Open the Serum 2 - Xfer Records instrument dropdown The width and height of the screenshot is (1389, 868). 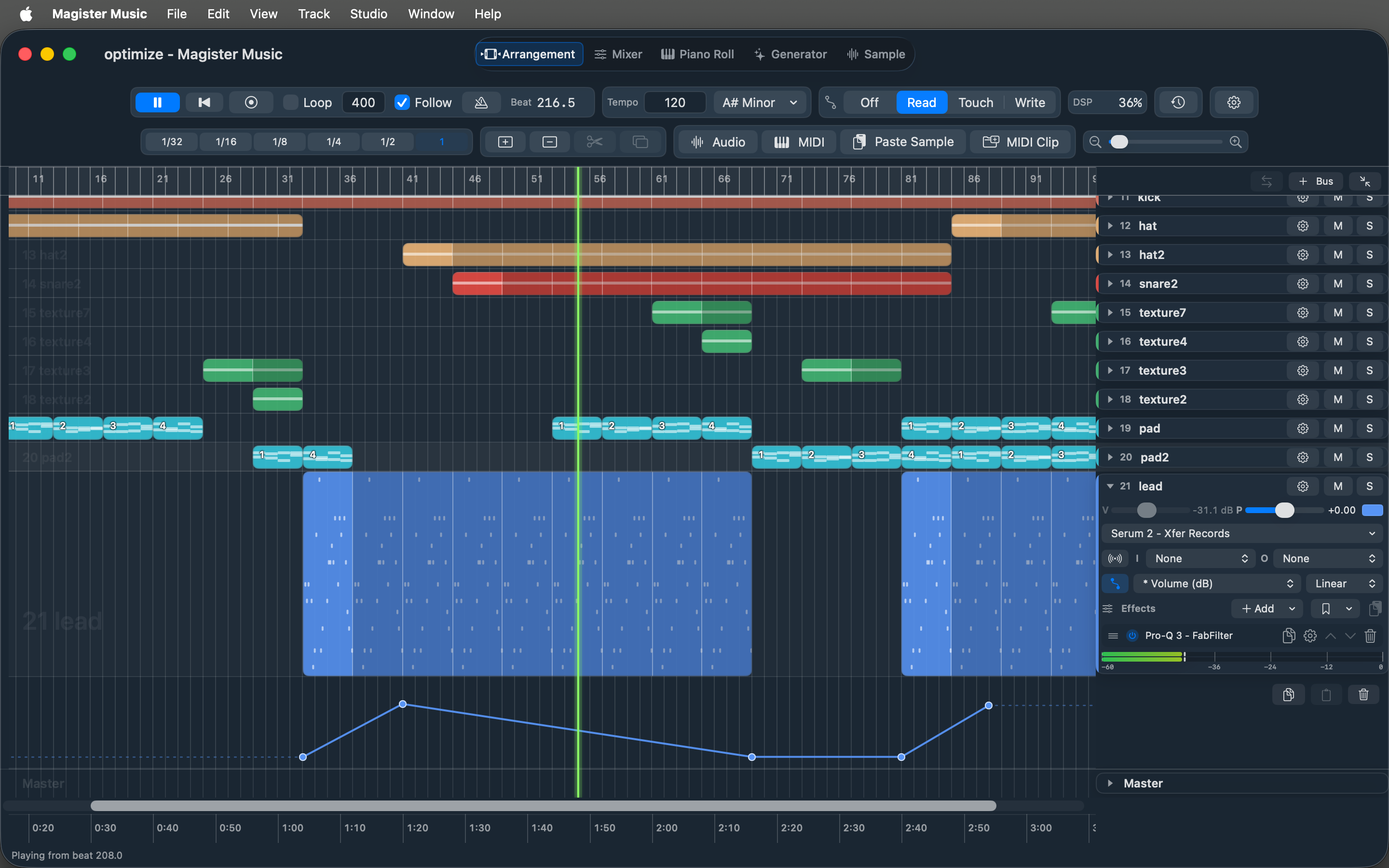[x=1242, y=533]
